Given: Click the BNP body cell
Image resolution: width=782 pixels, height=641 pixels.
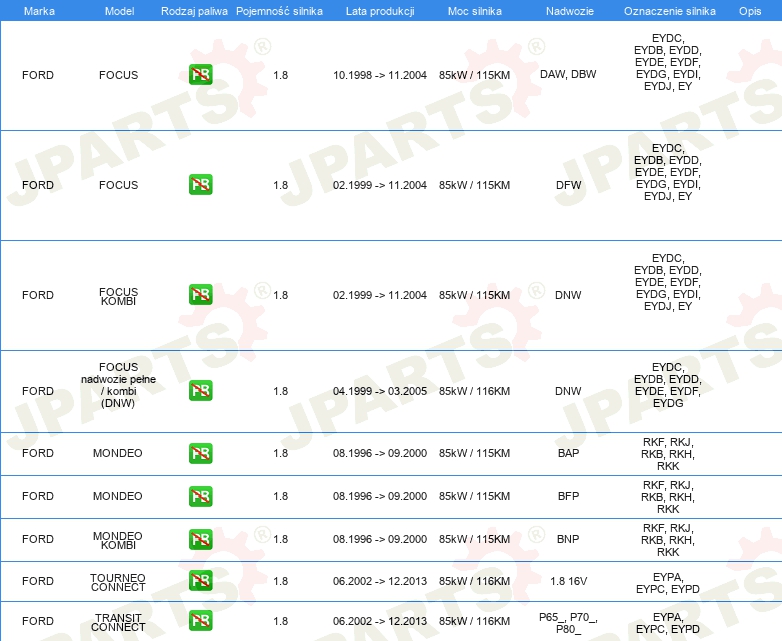Looking at the screenshot, I should click(568, 539).
